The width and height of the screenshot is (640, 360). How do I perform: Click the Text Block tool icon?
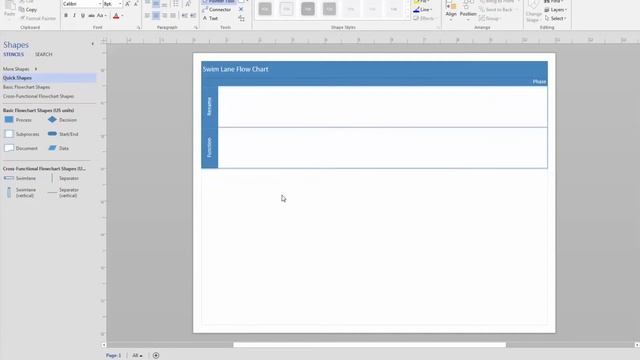[241, 18]
